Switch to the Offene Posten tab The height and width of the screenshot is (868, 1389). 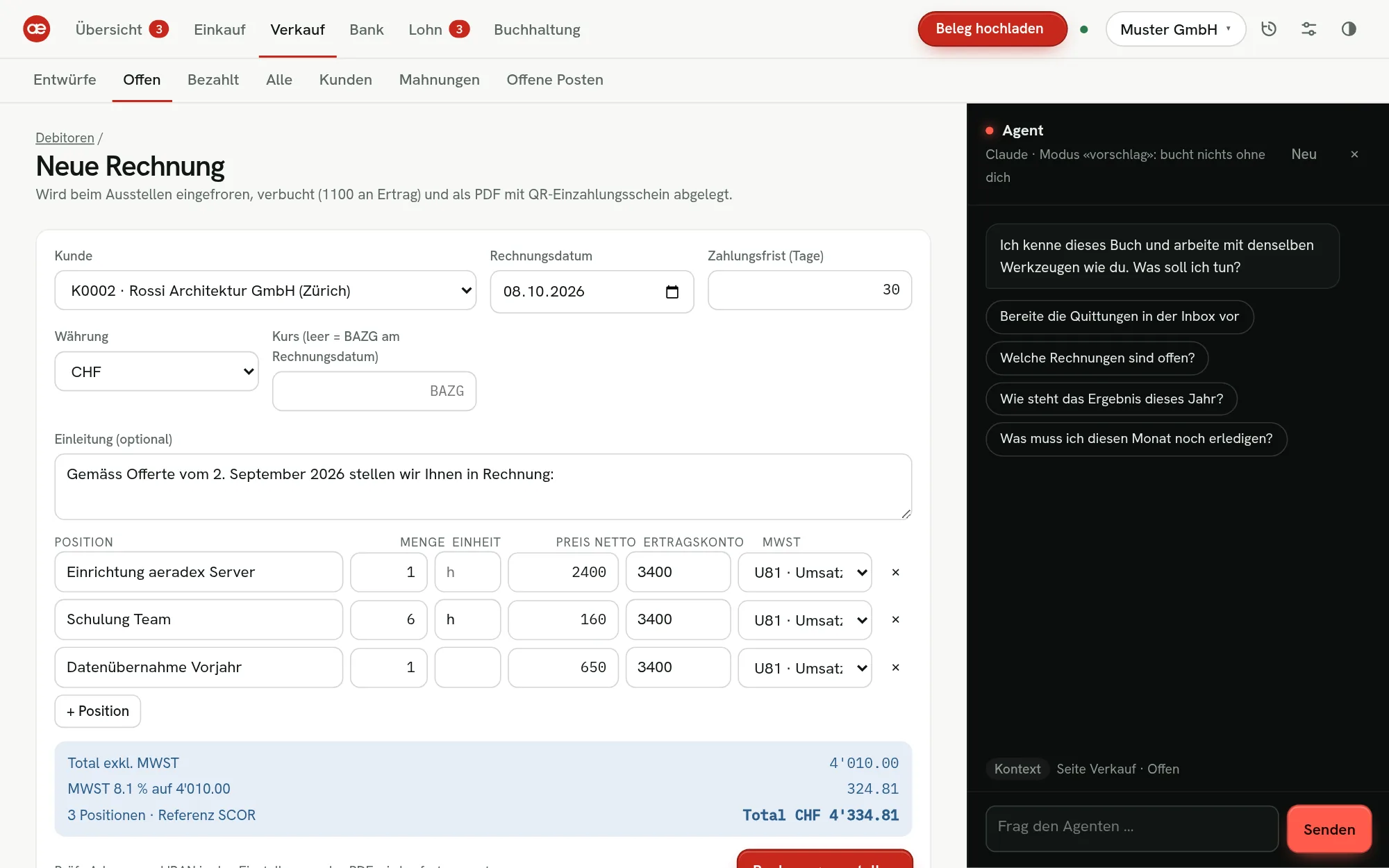pos(554,80)
